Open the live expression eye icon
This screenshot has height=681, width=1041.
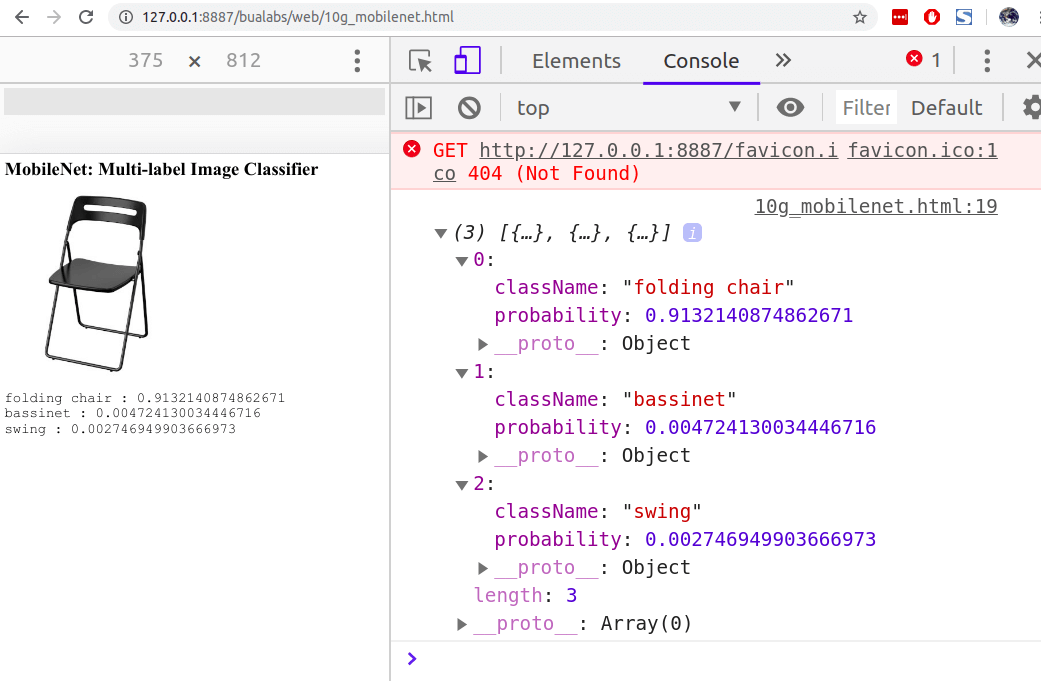[x=790, y=108]
